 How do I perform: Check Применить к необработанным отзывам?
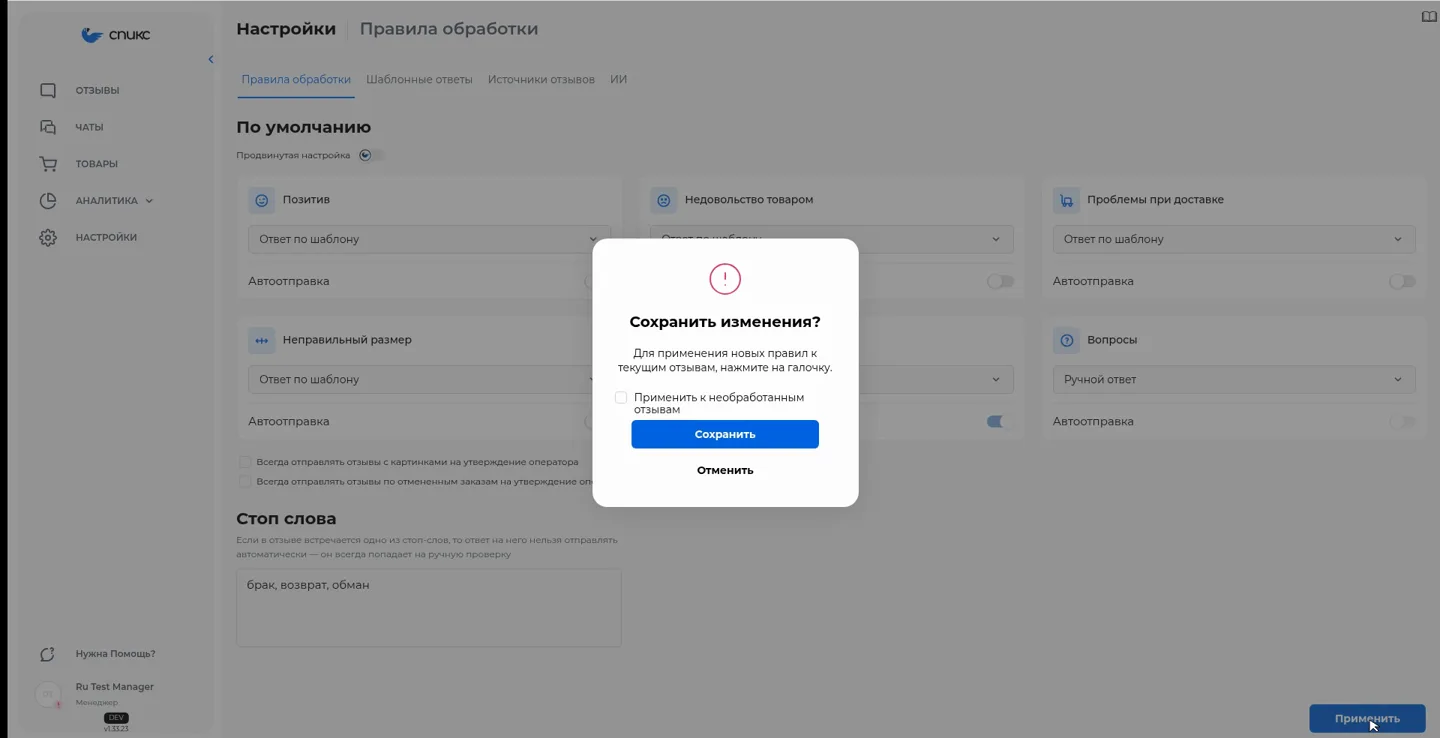(x=621, y=398)
